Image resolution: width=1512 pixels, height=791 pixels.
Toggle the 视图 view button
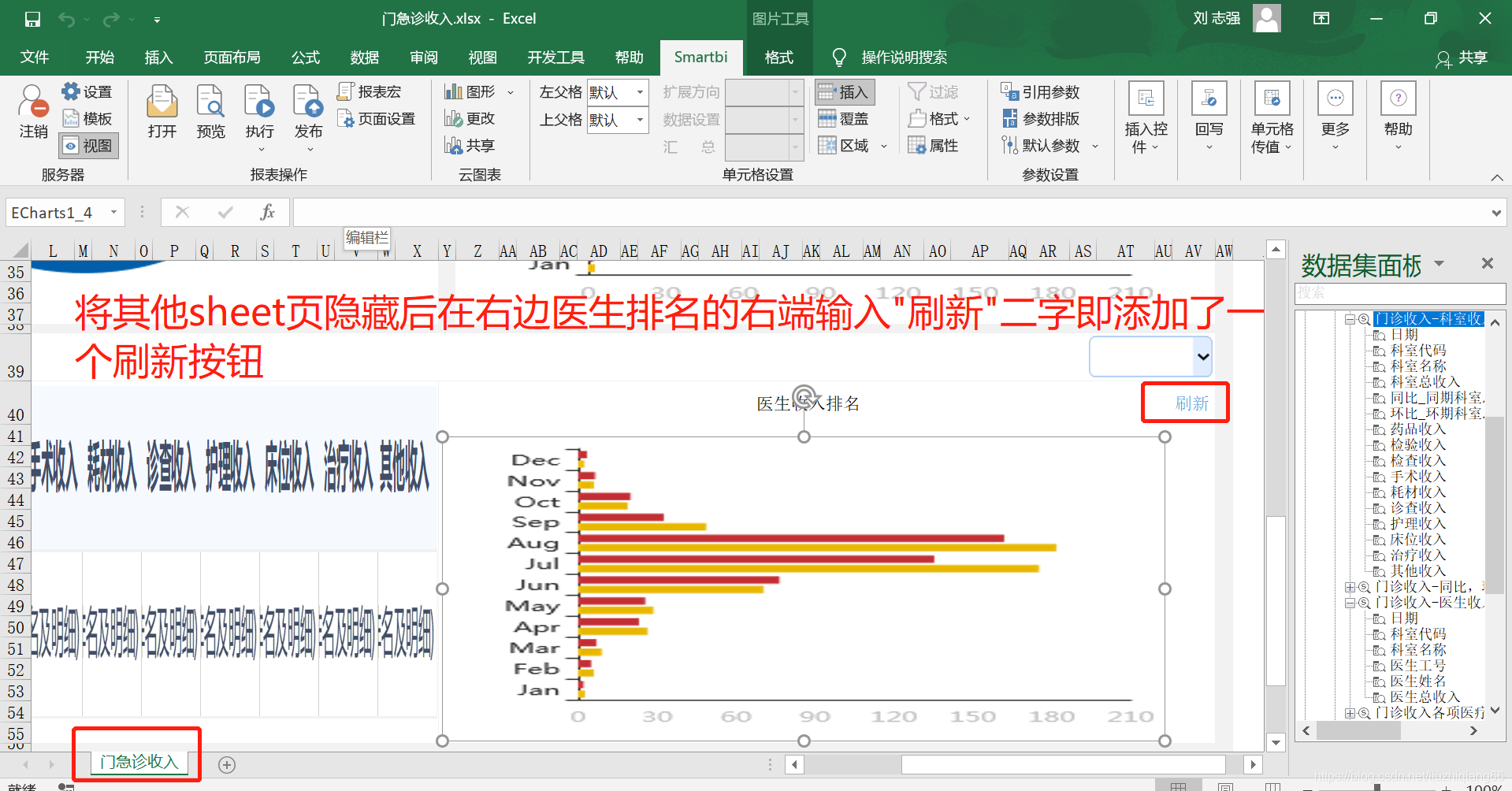click(x=88, y=146)
